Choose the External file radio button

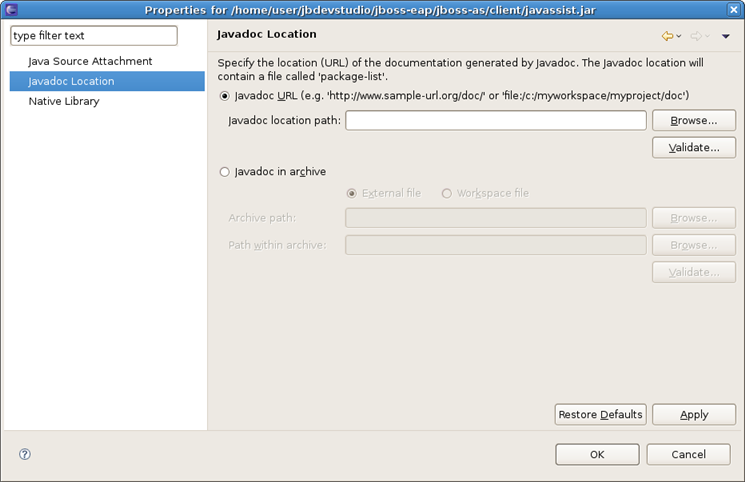click(x=351, y=193)
